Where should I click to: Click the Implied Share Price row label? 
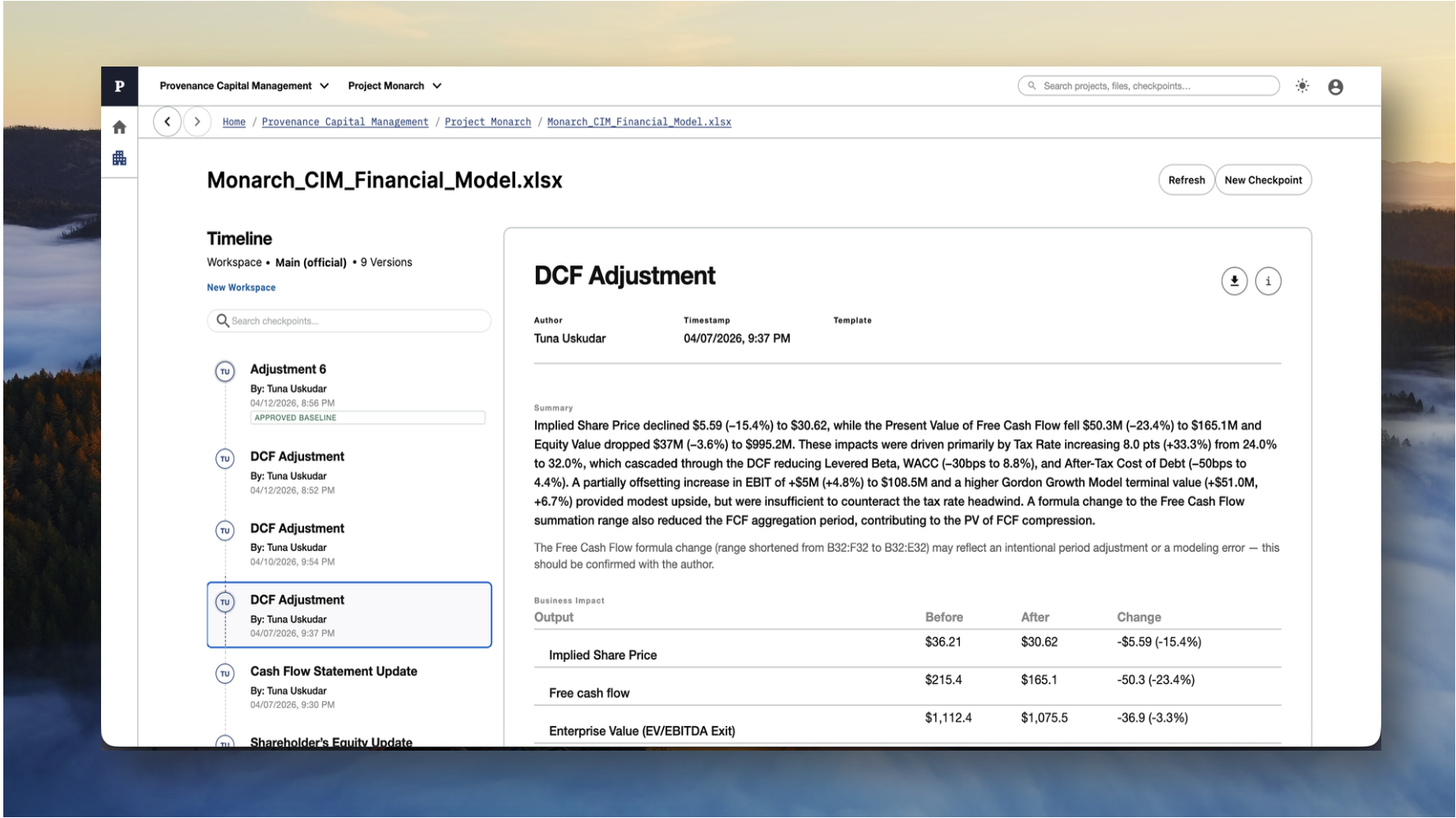603,655
